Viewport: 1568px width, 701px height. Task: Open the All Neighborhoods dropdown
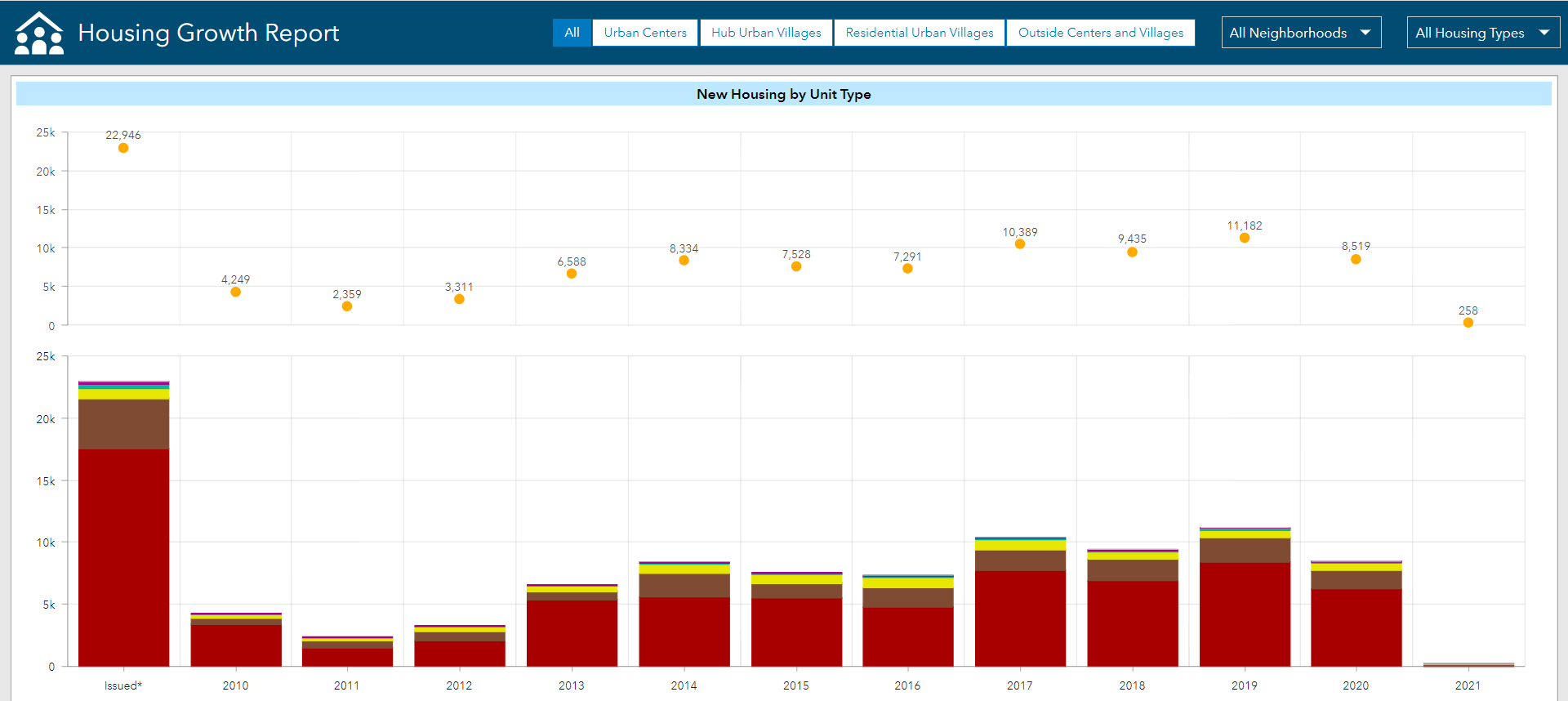click(x=1300, y=33)
